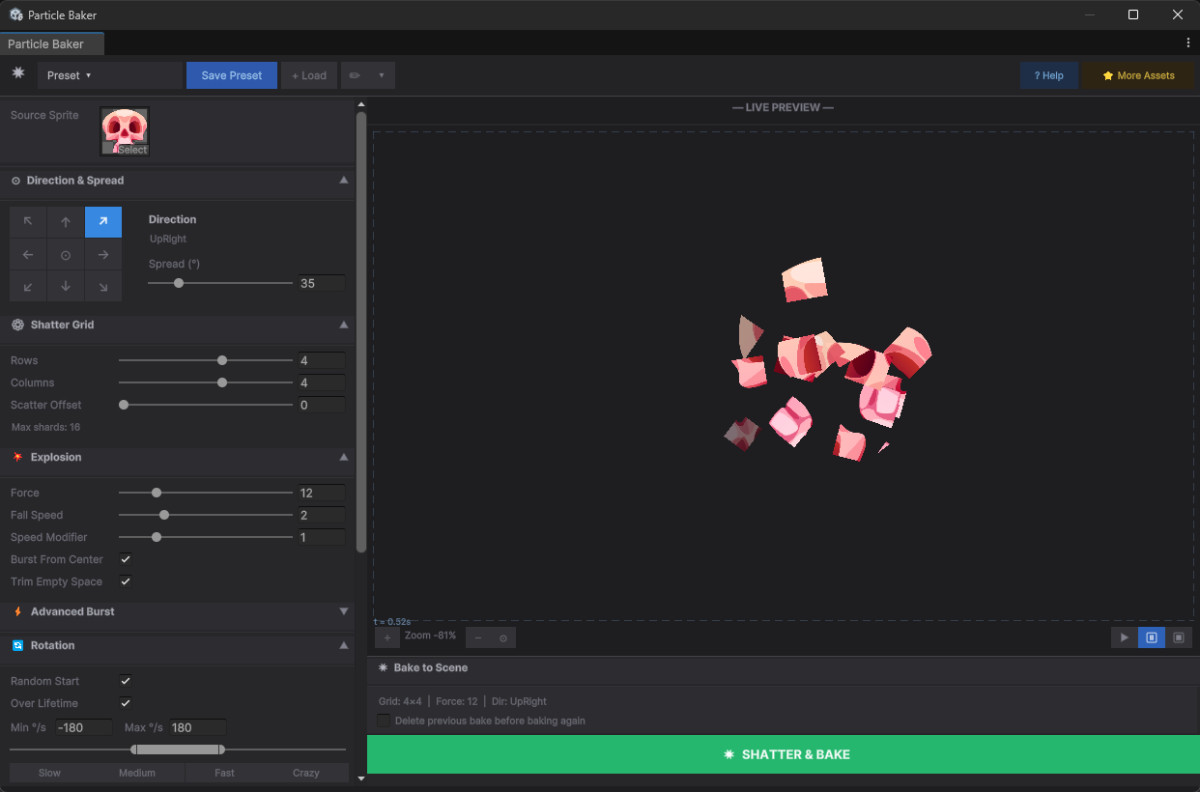Set direction to right arrow
The image size is (1200, 792).
pyautogui.click(x=103, y=255)
